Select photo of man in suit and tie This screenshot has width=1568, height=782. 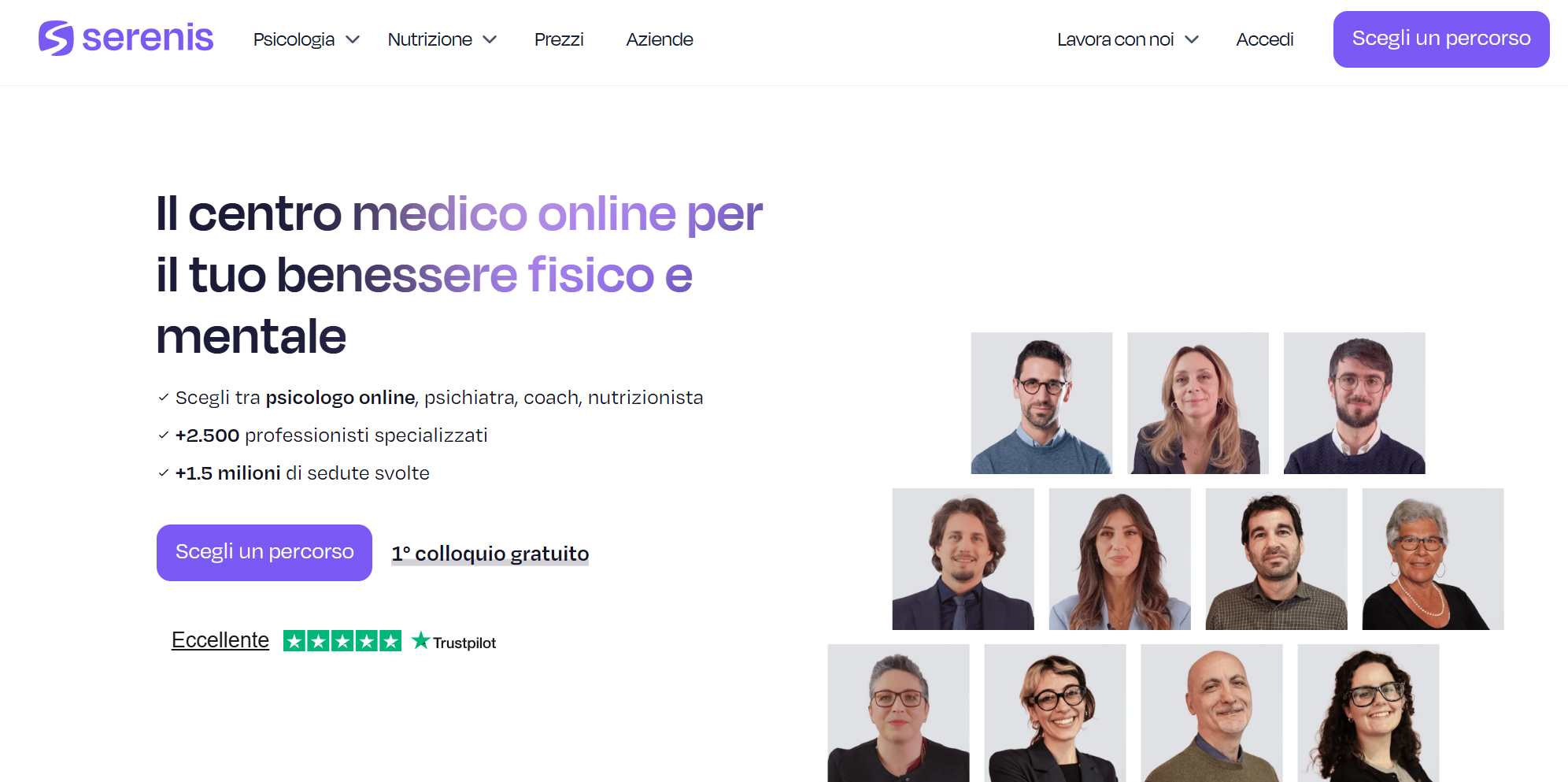963,559
